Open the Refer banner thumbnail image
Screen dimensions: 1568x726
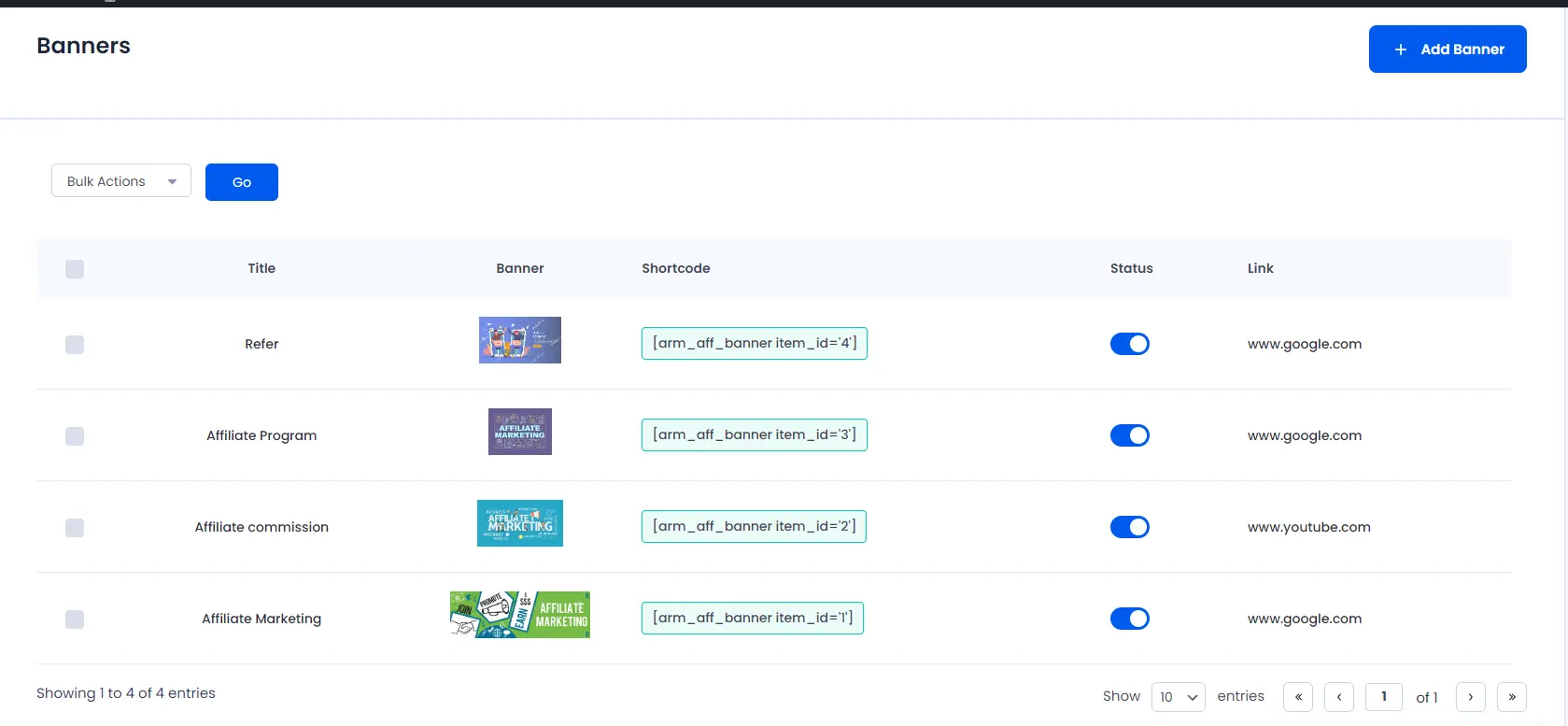(x=520, y=340)
